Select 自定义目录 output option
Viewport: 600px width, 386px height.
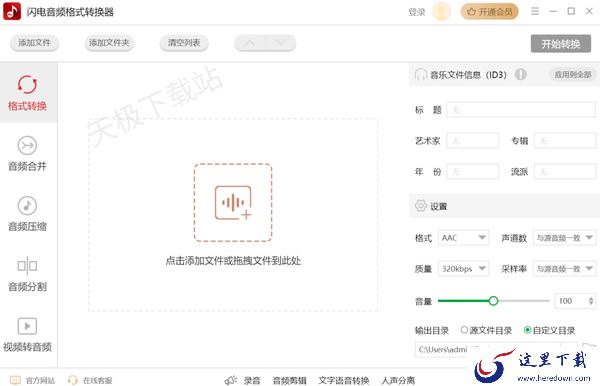click(x=549, y=330)
